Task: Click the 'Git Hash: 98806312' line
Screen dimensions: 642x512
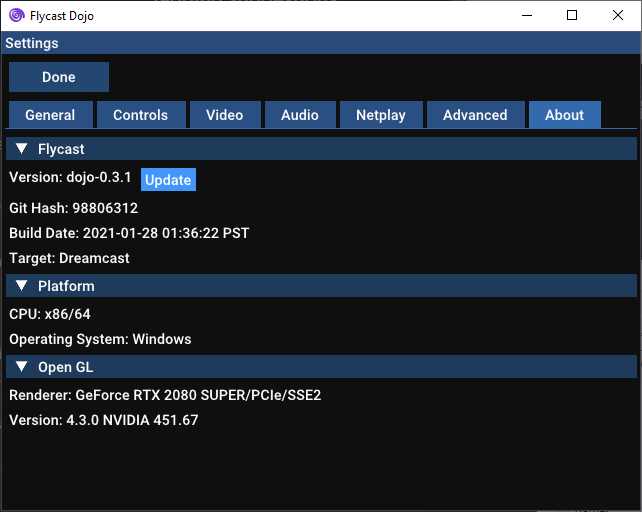Action: point(74,208)
